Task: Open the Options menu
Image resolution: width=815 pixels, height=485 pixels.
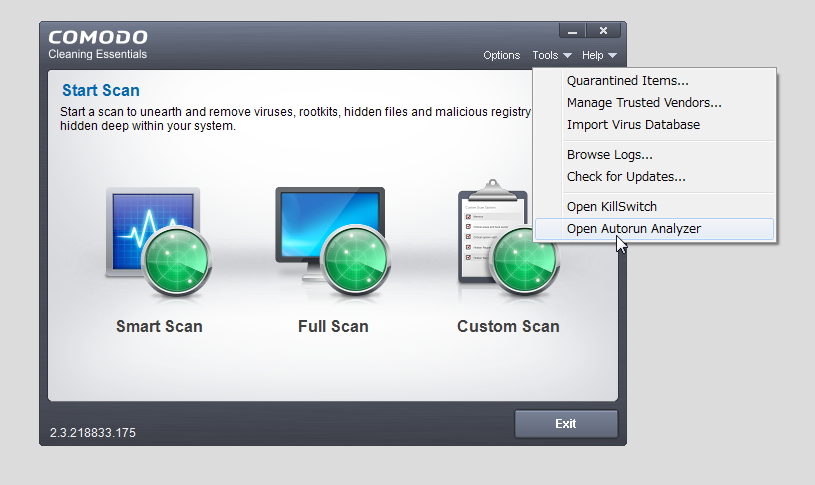Action: click(501, 55)
